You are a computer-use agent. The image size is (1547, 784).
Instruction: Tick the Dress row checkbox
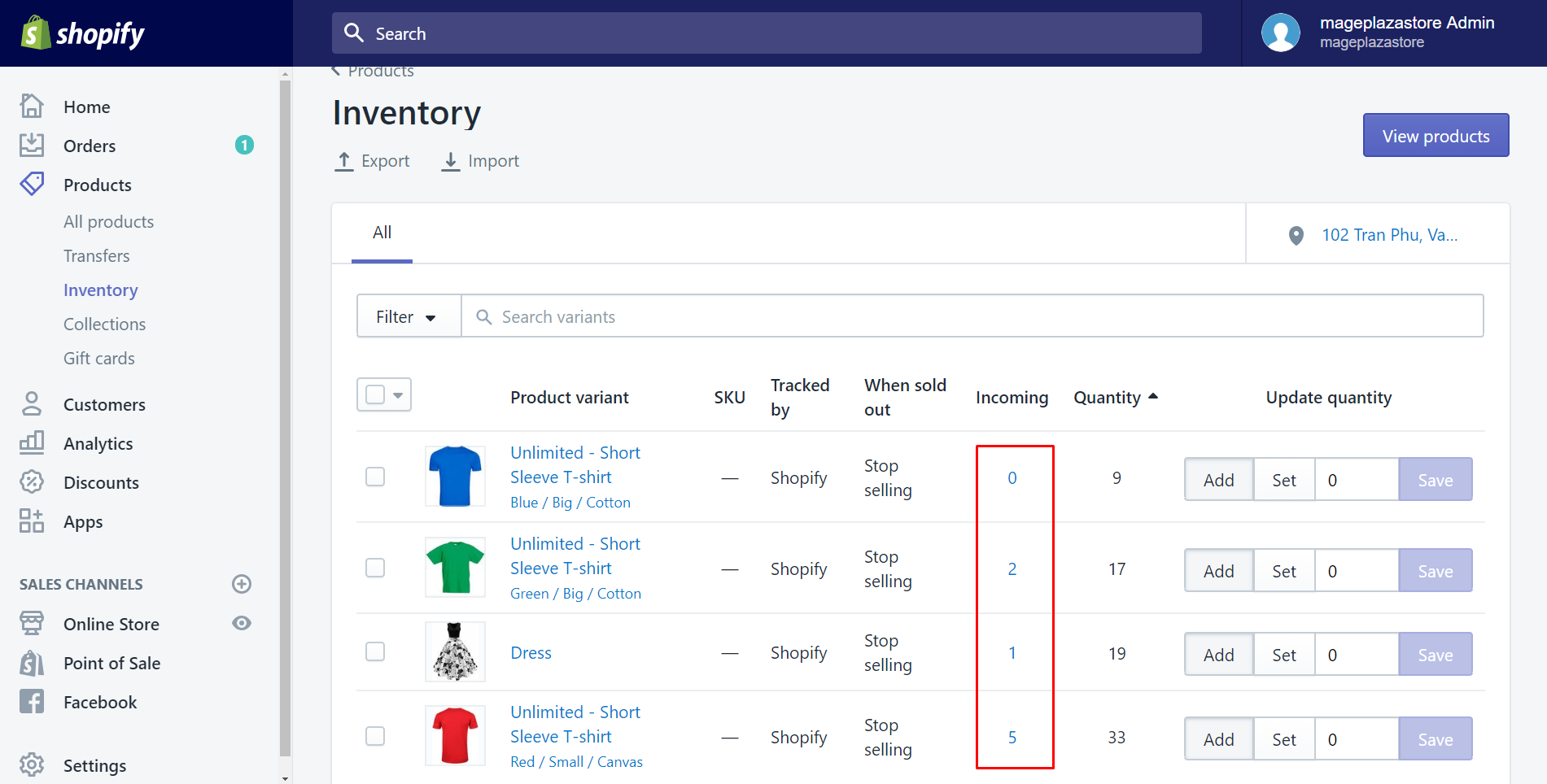click(x=375, y=651)
